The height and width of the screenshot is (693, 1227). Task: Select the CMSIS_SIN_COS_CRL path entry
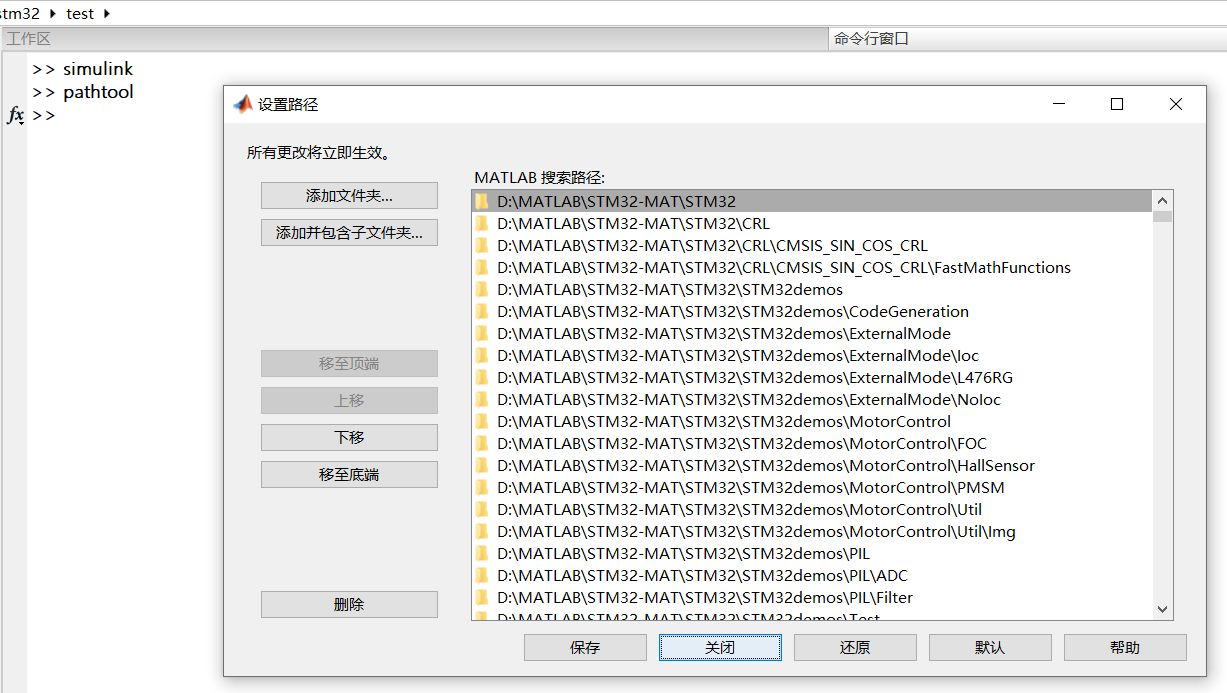click(x=712, y=245)
